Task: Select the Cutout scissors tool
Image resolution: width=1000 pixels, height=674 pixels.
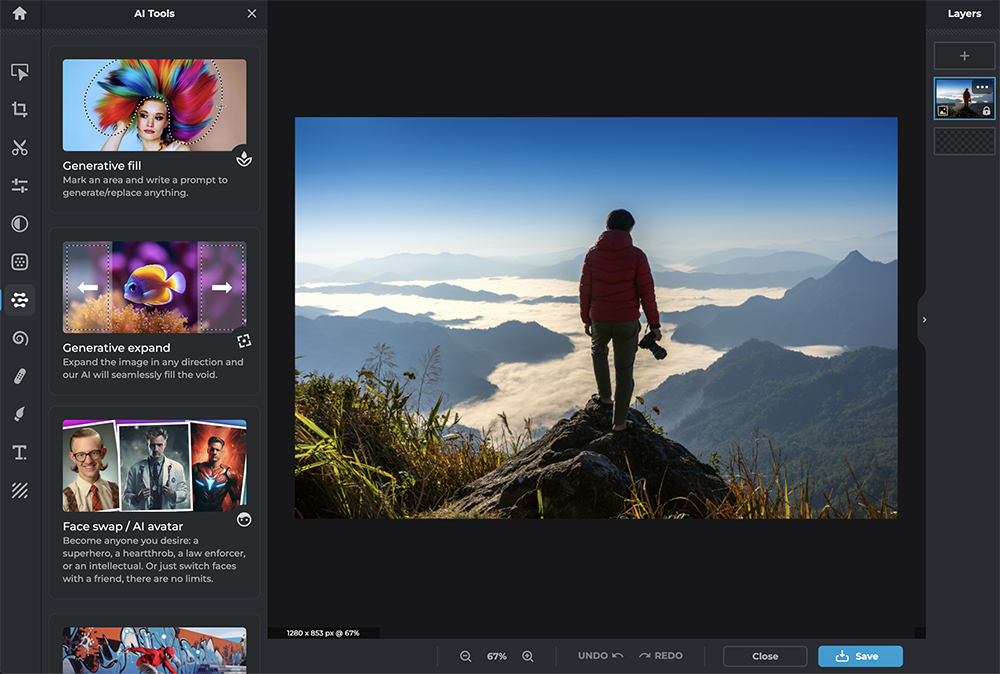Action: coord(20,148)
